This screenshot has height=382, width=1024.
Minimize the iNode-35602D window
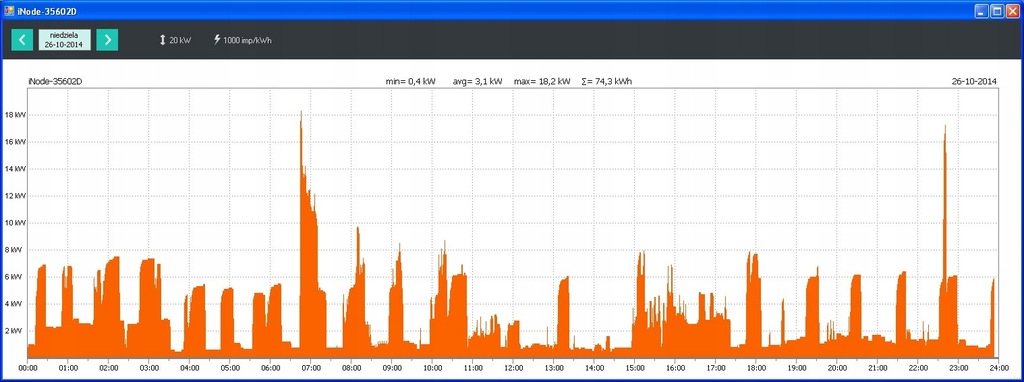click(983, 10)
